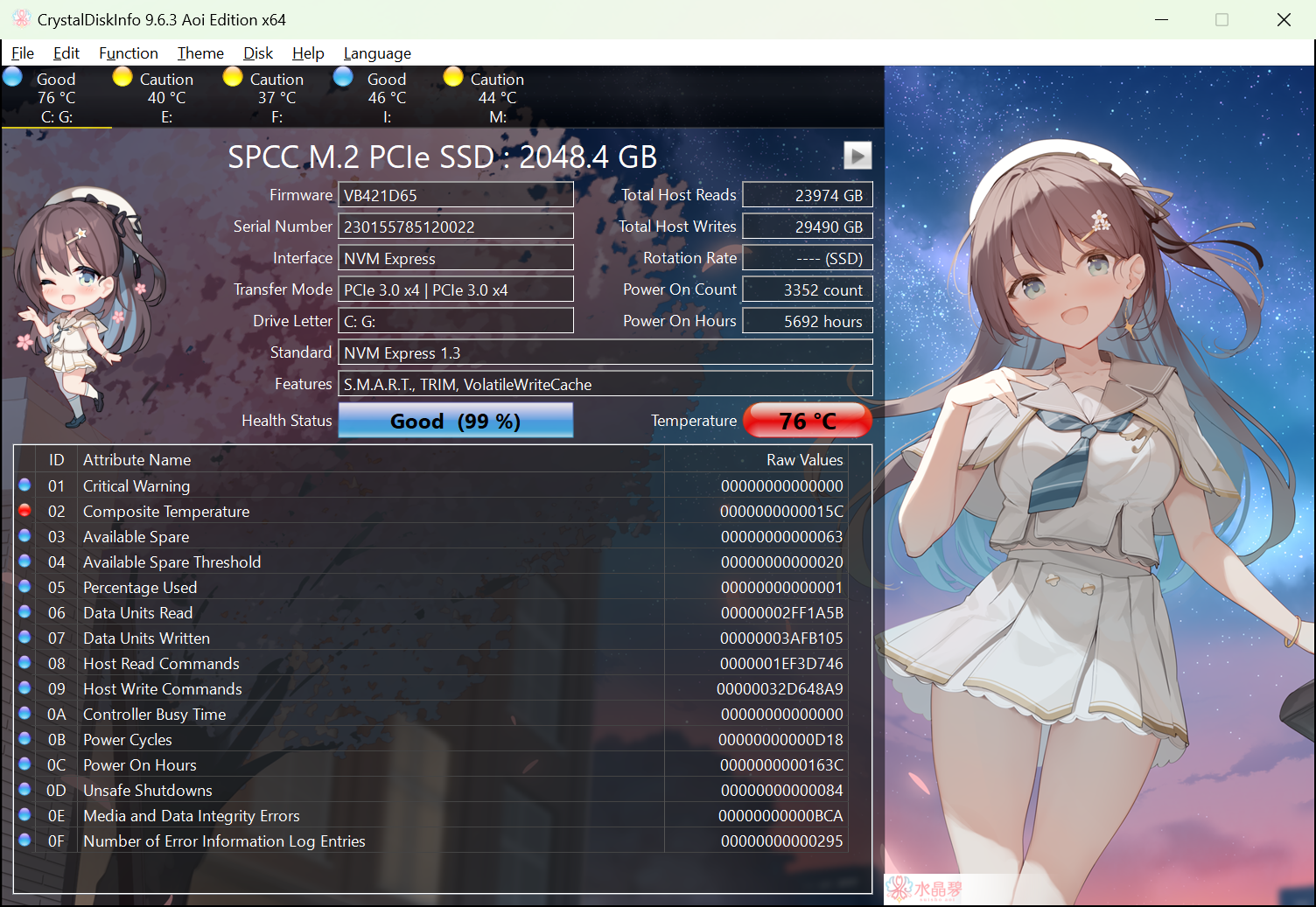Viewport: 1316px width, 907px height.
Task: Click the yellow Caution orb for drive M:
Action: [x=453, y=77]
